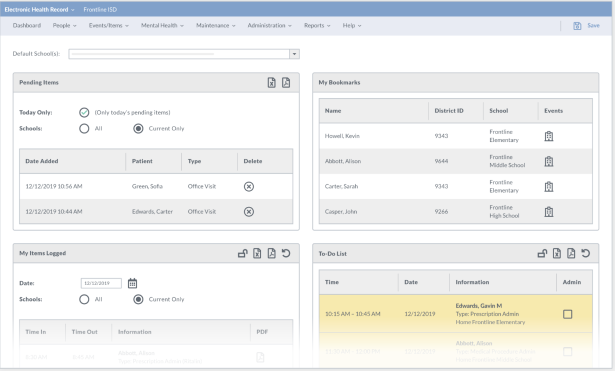This screenshot has height=371, width=615.
Task: Open events for Howell, Kevin bookmark
Action: click(x=549, y=136)
